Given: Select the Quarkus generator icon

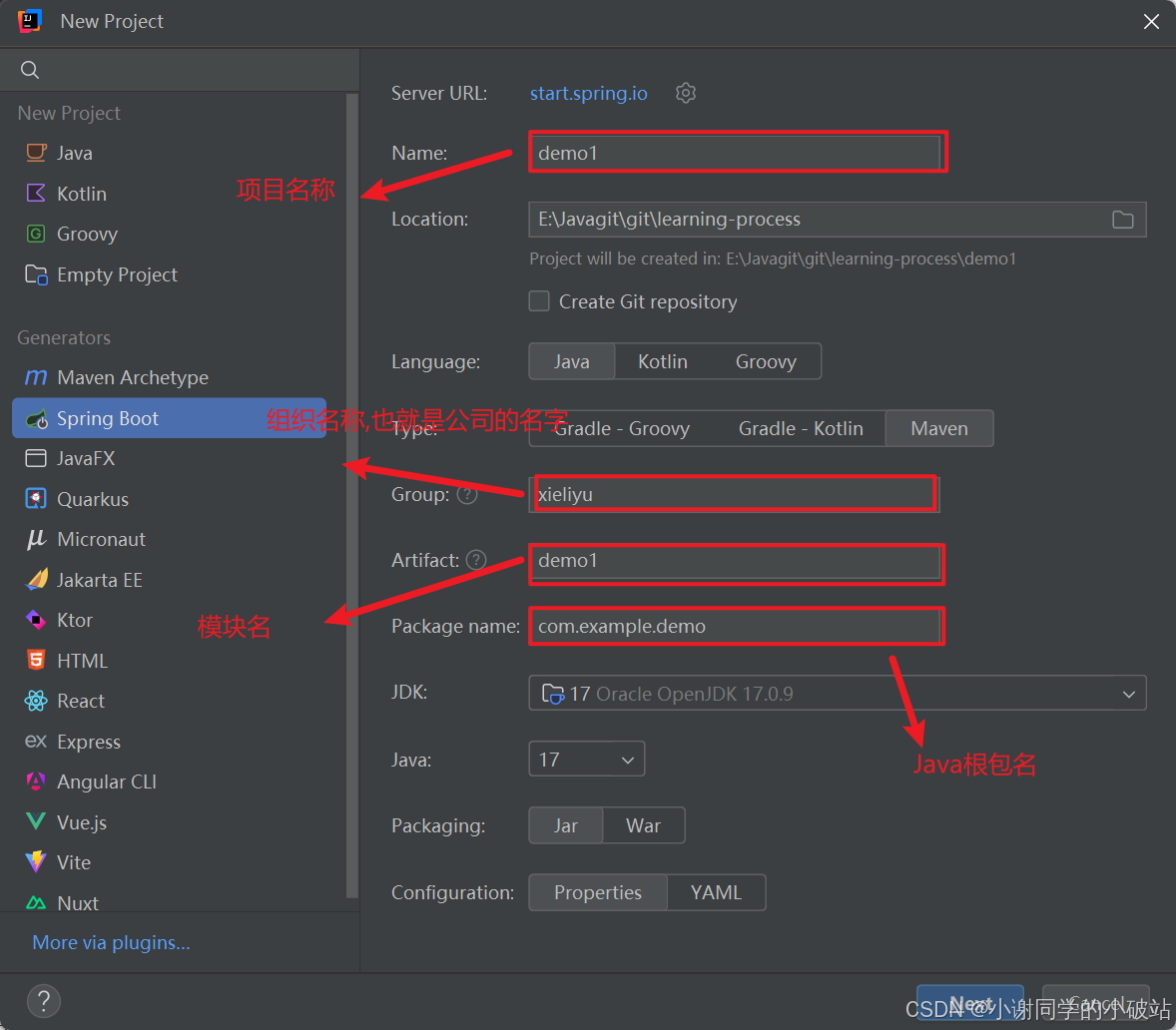Looking at the screenshot, I should 36,498.
